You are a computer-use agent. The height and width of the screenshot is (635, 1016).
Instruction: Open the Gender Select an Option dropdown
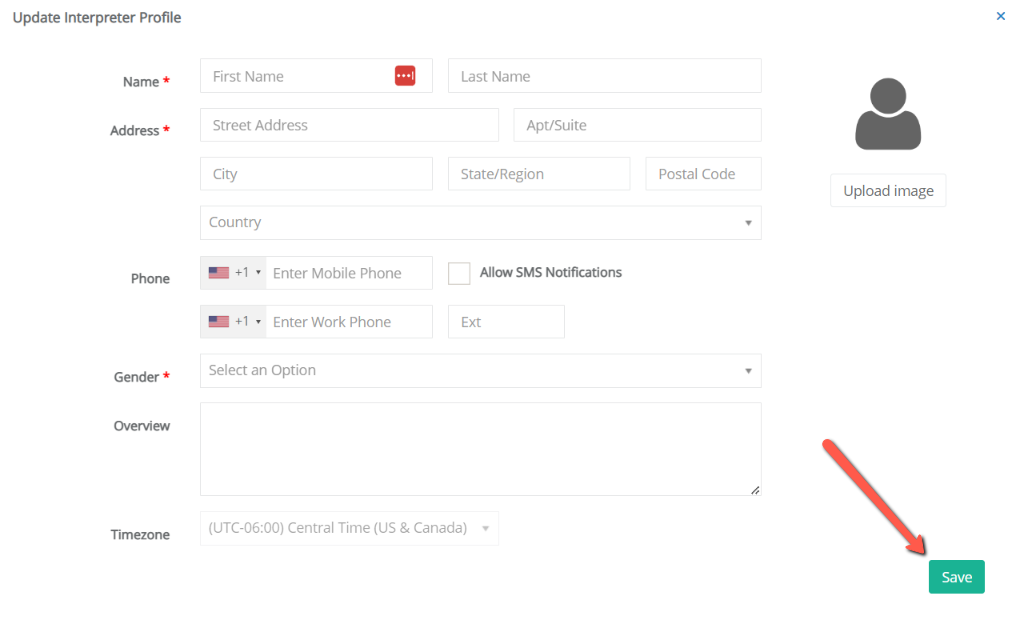click(x=480, y=370)
